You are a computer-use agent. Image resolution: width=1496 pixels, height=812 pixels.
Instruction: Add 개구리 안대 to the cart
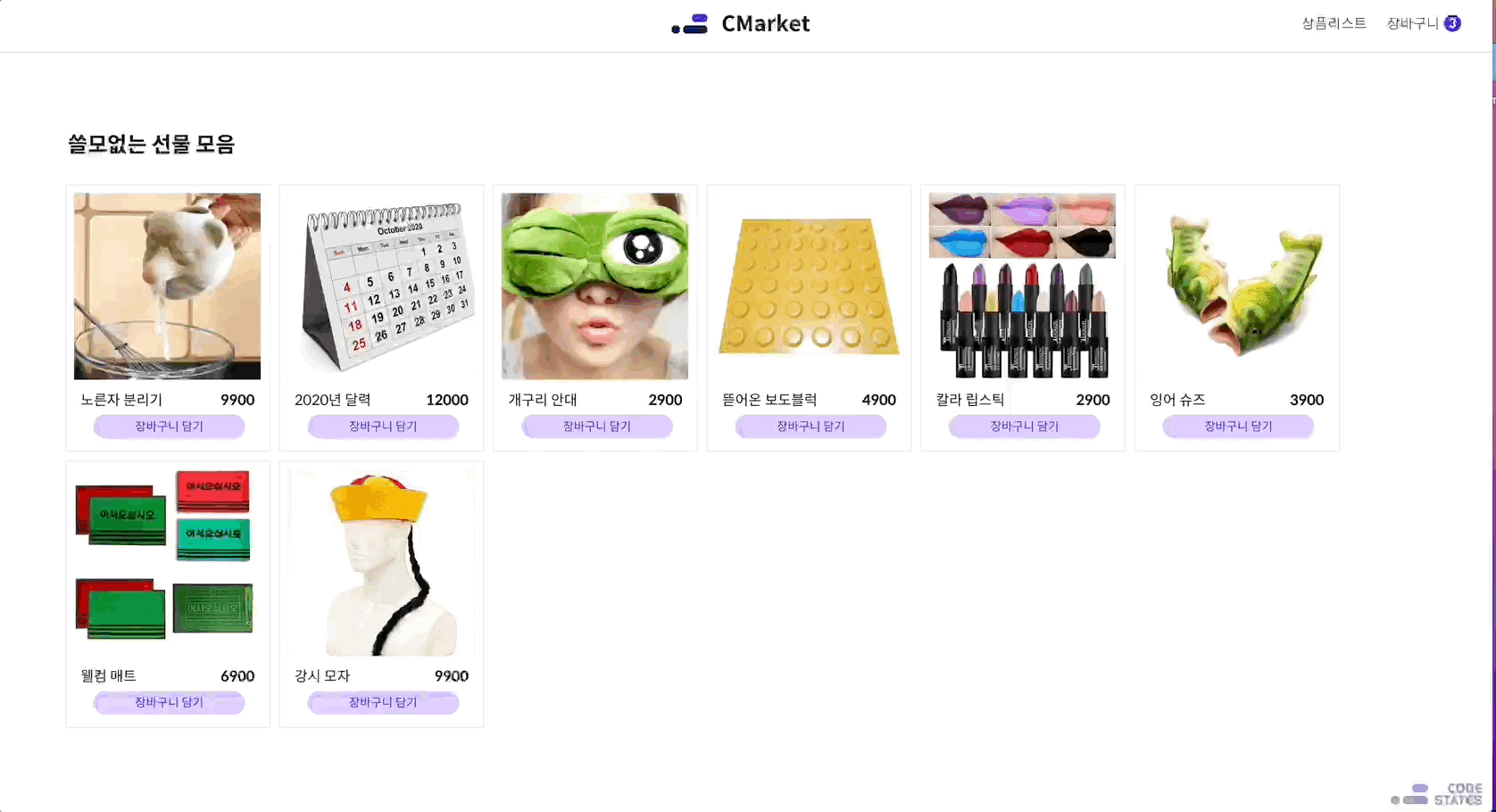pos(596,427)
